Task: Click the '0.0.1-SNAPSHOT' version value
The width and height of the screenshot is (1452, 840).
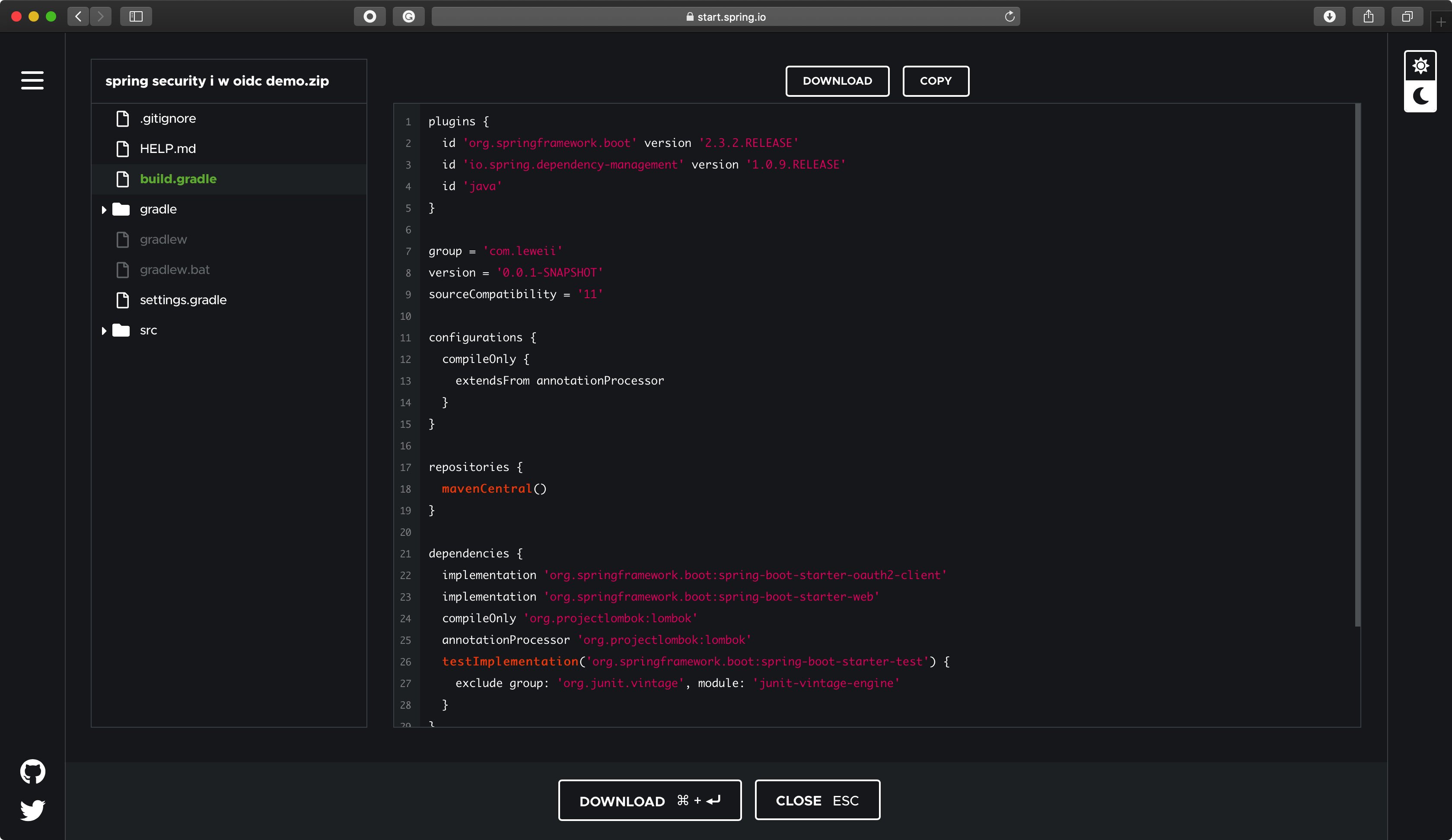Action: 550,273
